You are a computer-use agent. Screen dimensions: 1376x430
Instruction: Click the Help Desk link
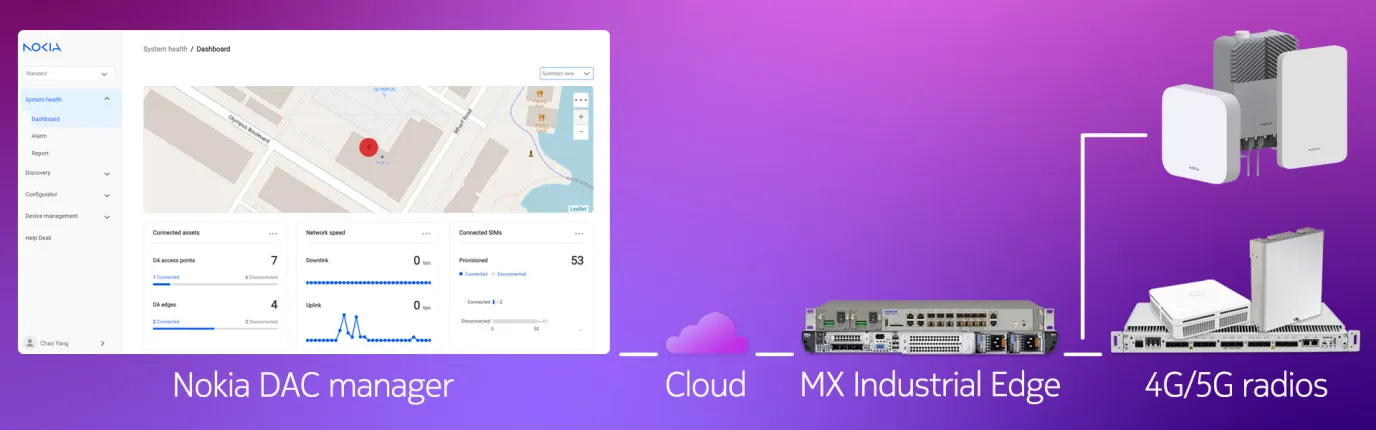pos(38,238)
